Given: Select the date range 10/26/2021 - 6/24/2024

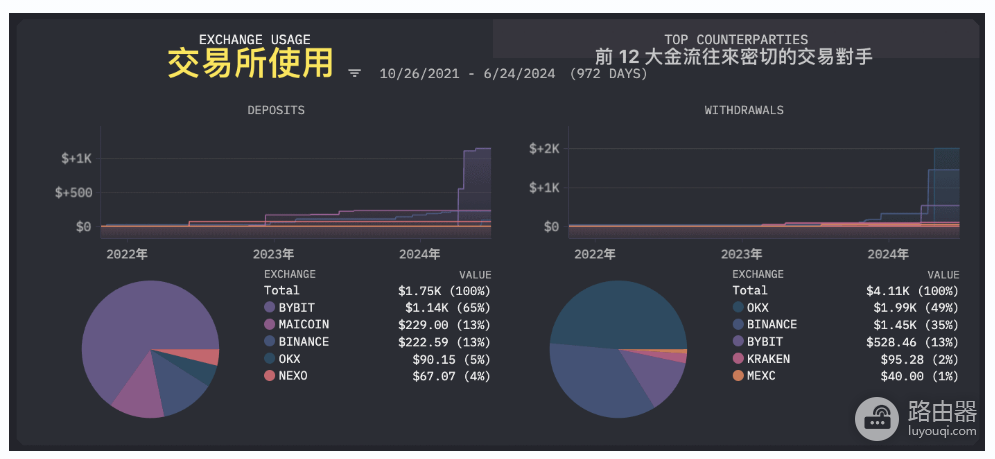Looking at the screenshot, I should (467, 74).
